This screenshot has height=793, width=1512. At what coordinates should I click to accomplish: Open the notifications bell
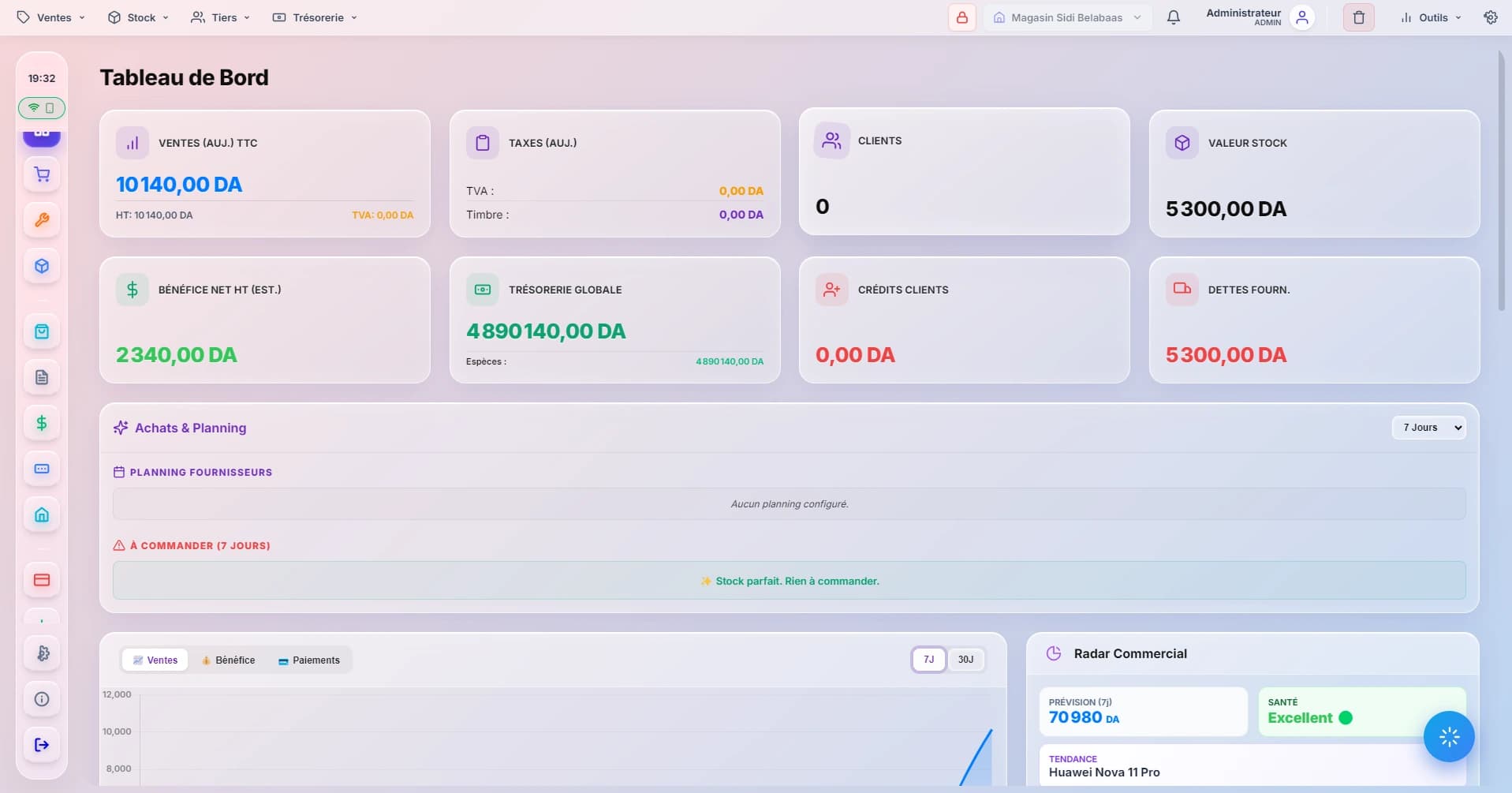click(x=1174, y=17)
